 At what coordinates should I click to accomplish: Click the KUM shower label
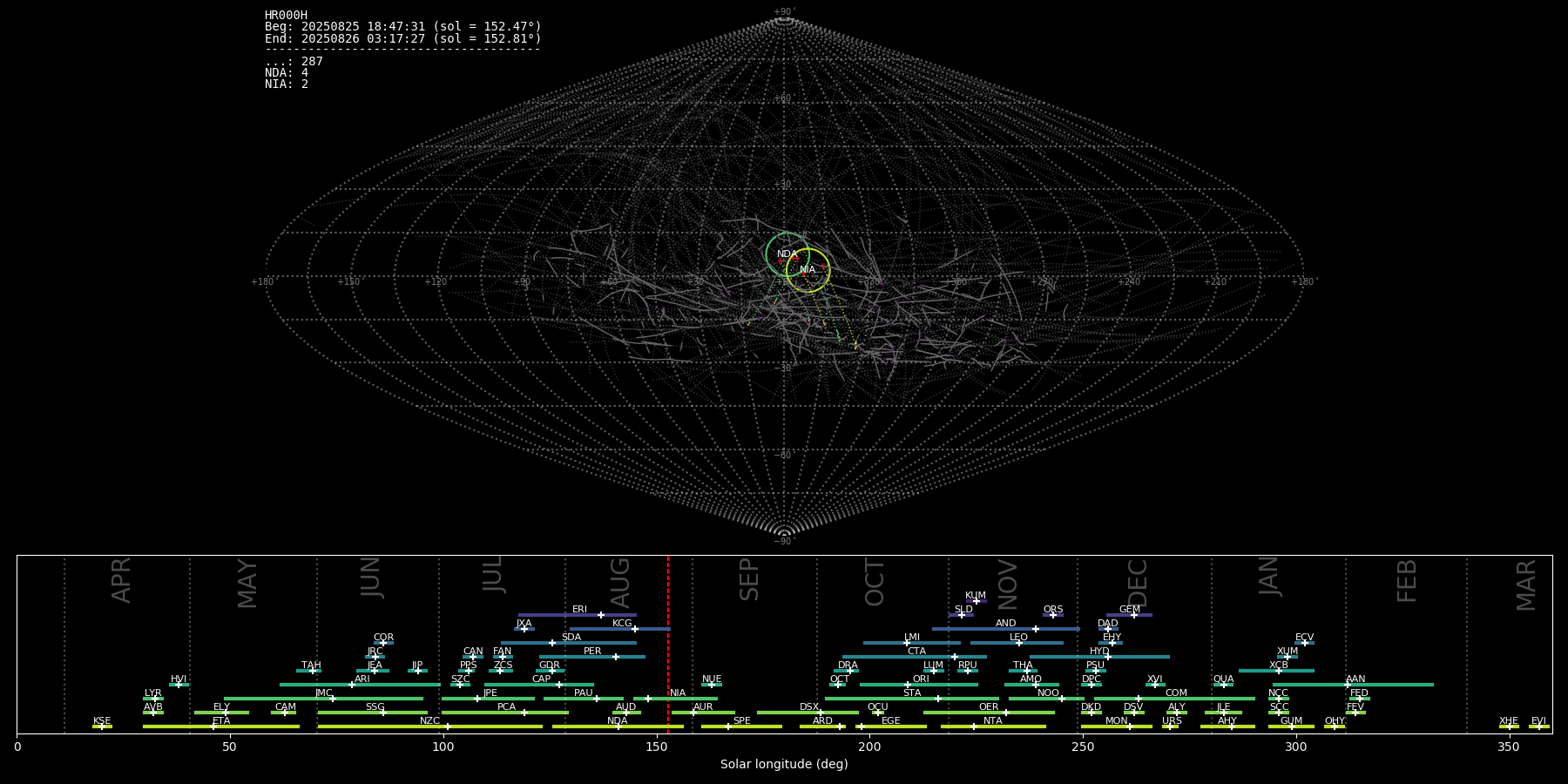point(976,596)
